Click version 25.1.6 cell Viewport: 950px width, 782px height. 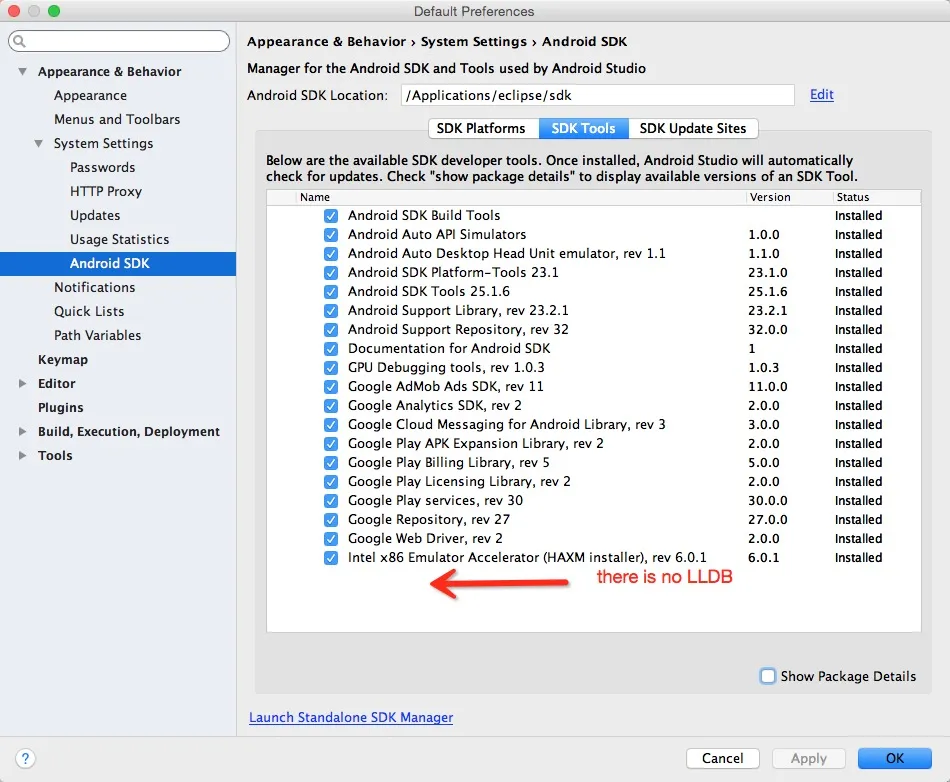pos(768,292)
